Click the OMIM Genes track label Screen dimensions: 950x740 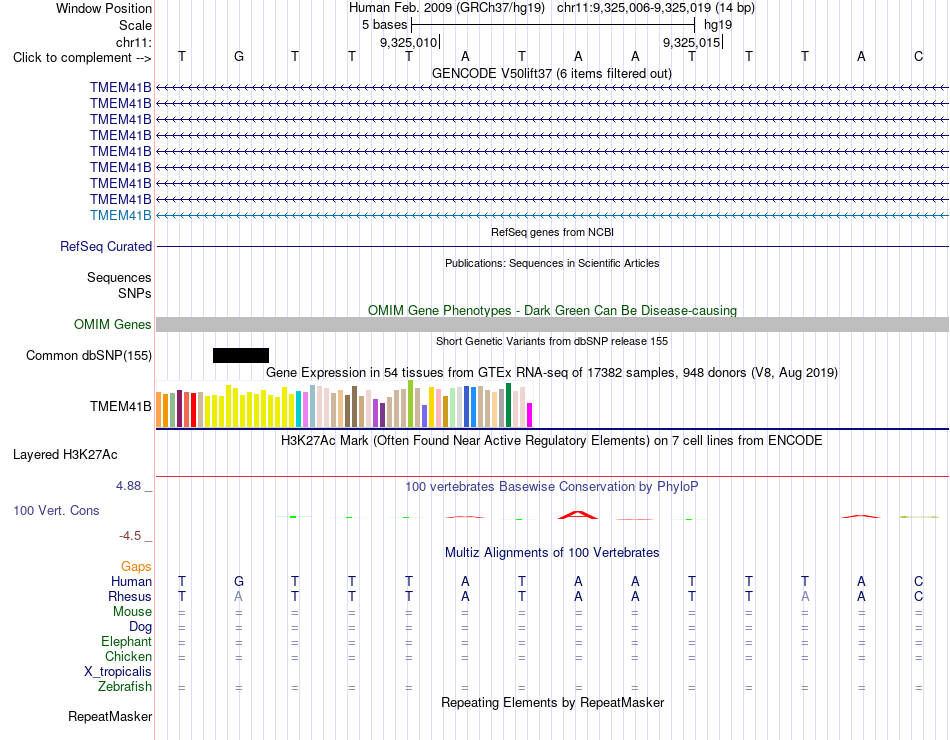click(x=113, y=324)
